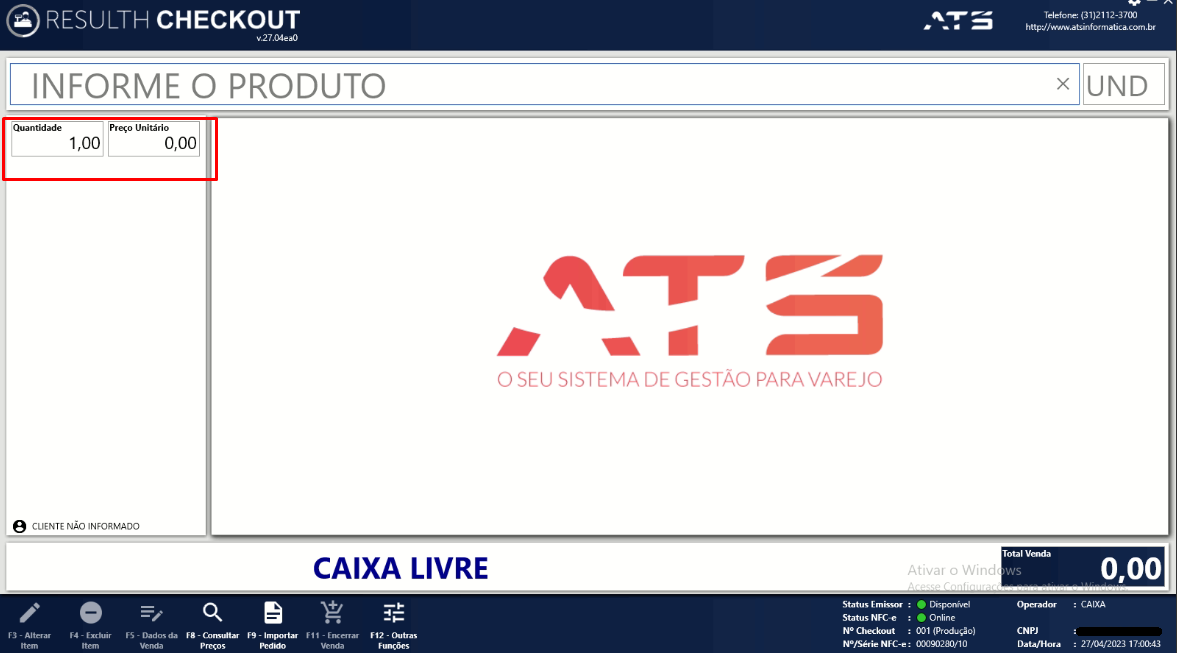
Task: Click the Total Venda 0,00 display
Action: pyautogui.click(x=1083, y=567)
